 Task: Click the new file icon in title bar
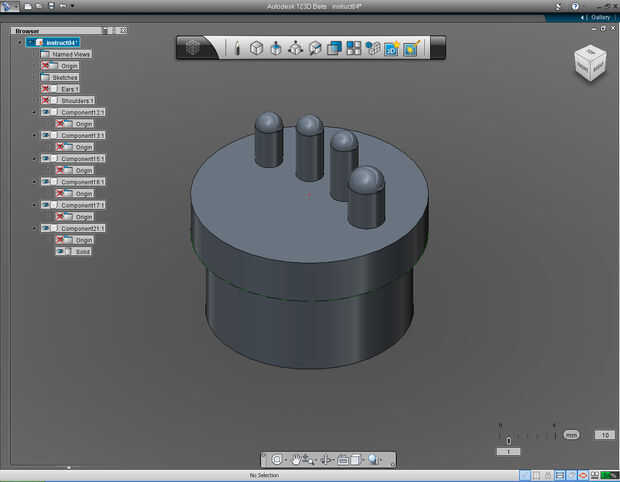pyautogui.click(x=28, y=6)
